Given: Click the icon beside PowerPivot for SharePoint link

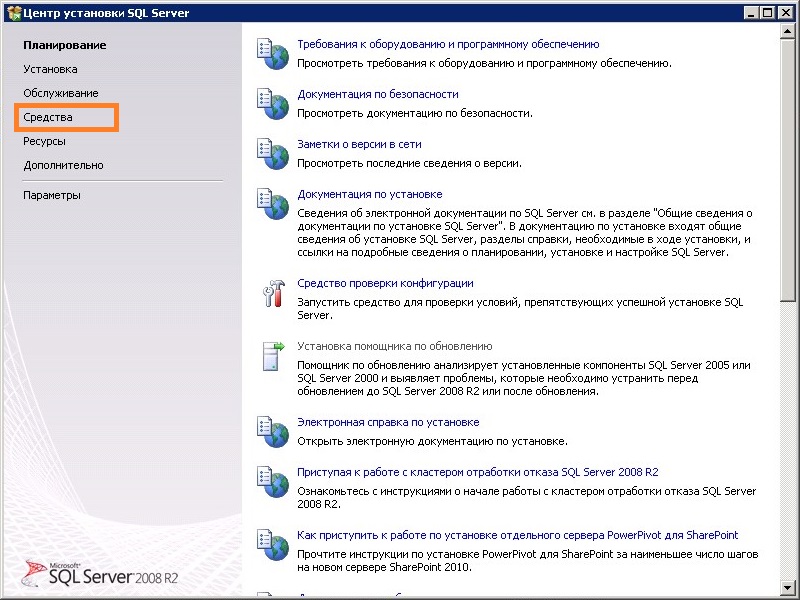Looking at the screenshot, I should click(272, 543).
